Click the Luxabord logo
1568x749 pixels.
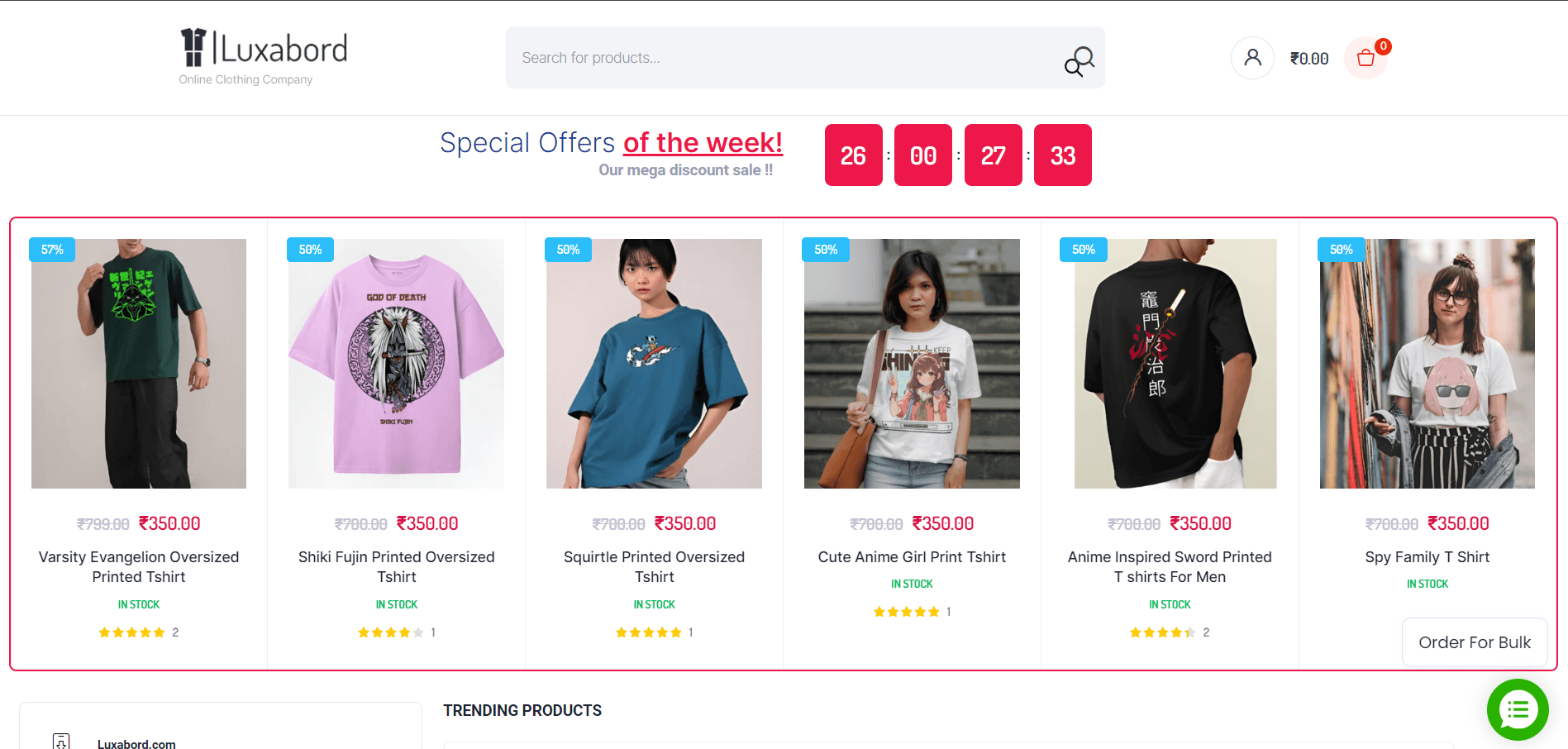[264, 50]
